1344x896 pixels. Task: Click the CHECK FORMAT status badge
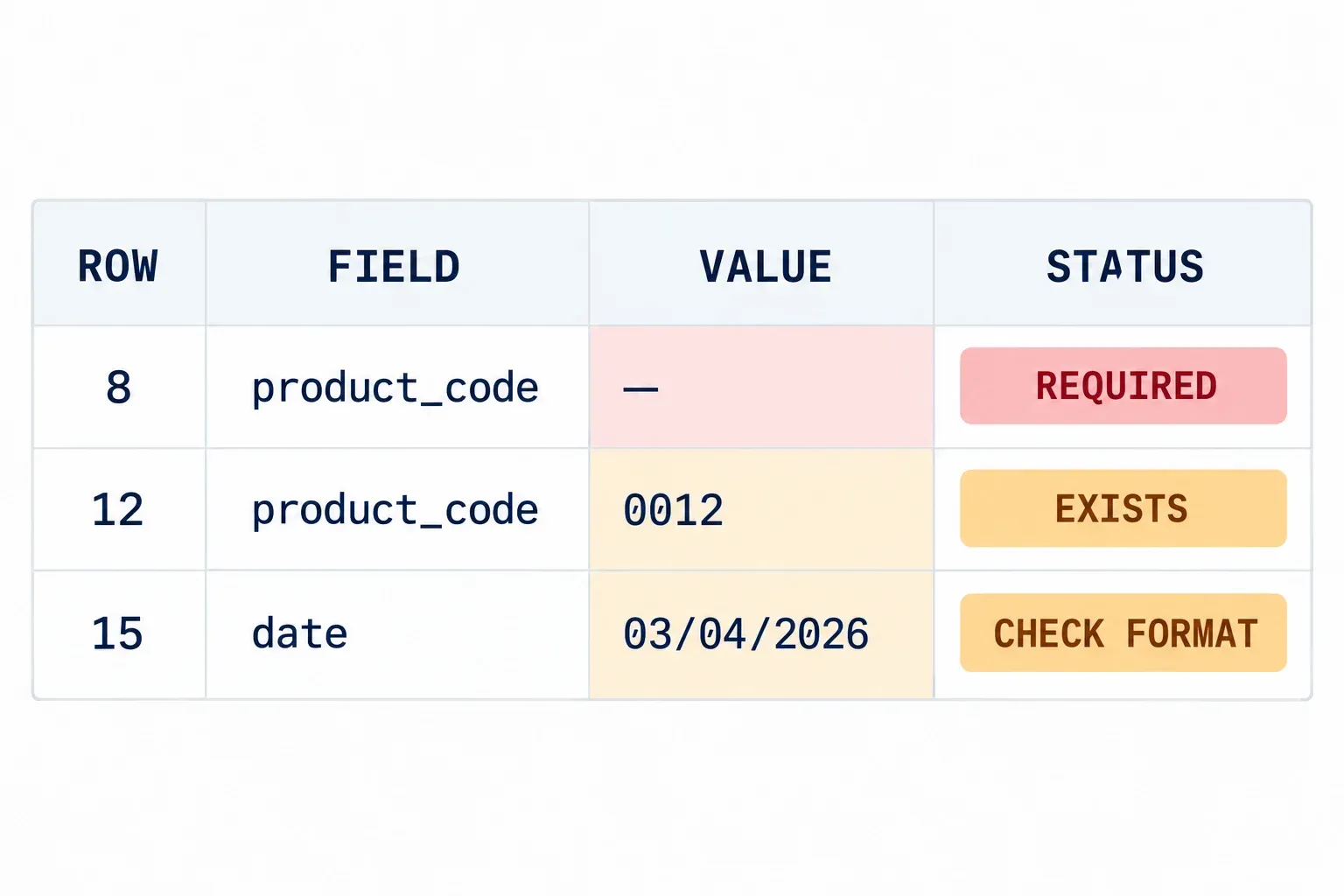(x=1123, y=633)
